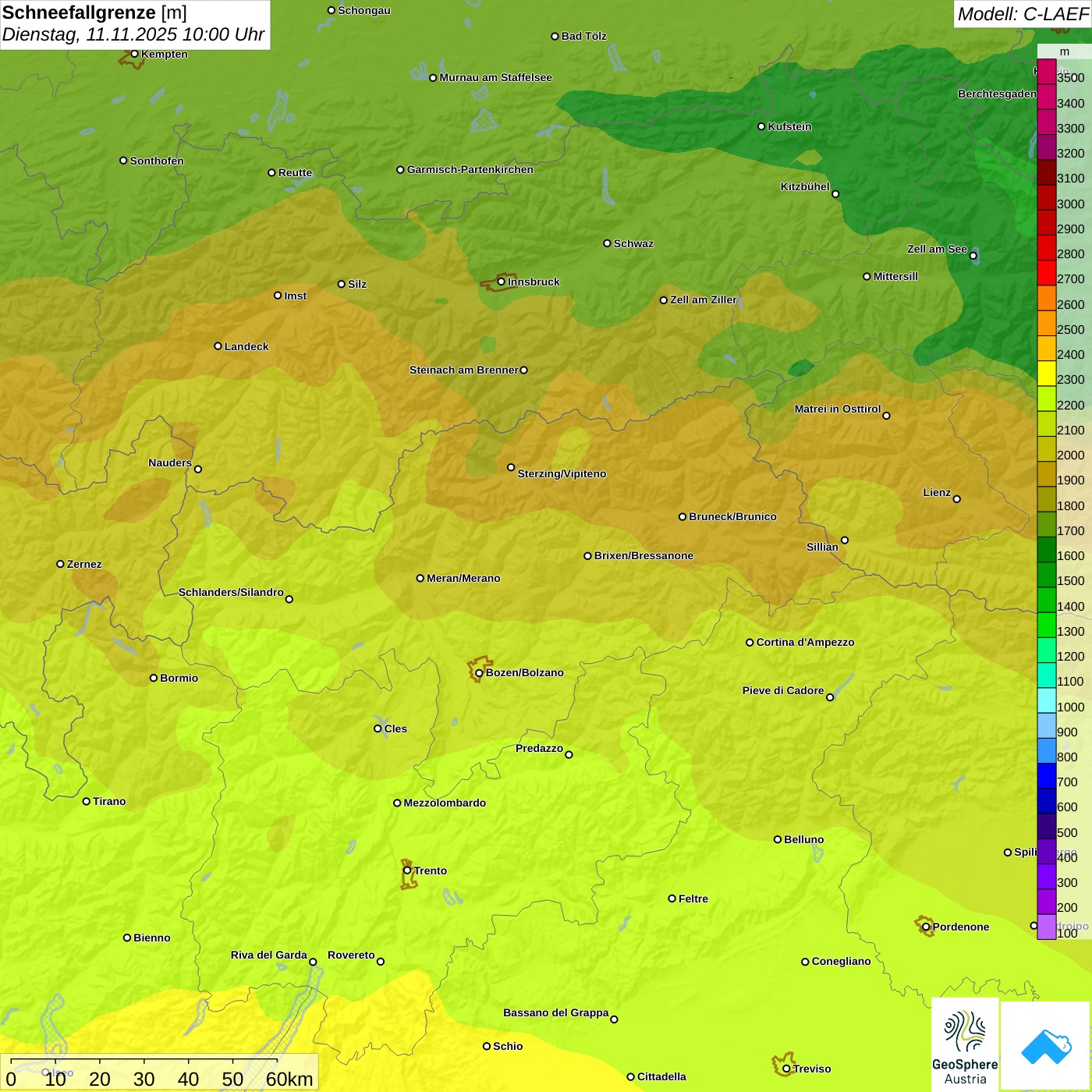Click the Bad Tölz marker dot
1092x1092 pixels.
click(555, 37)
